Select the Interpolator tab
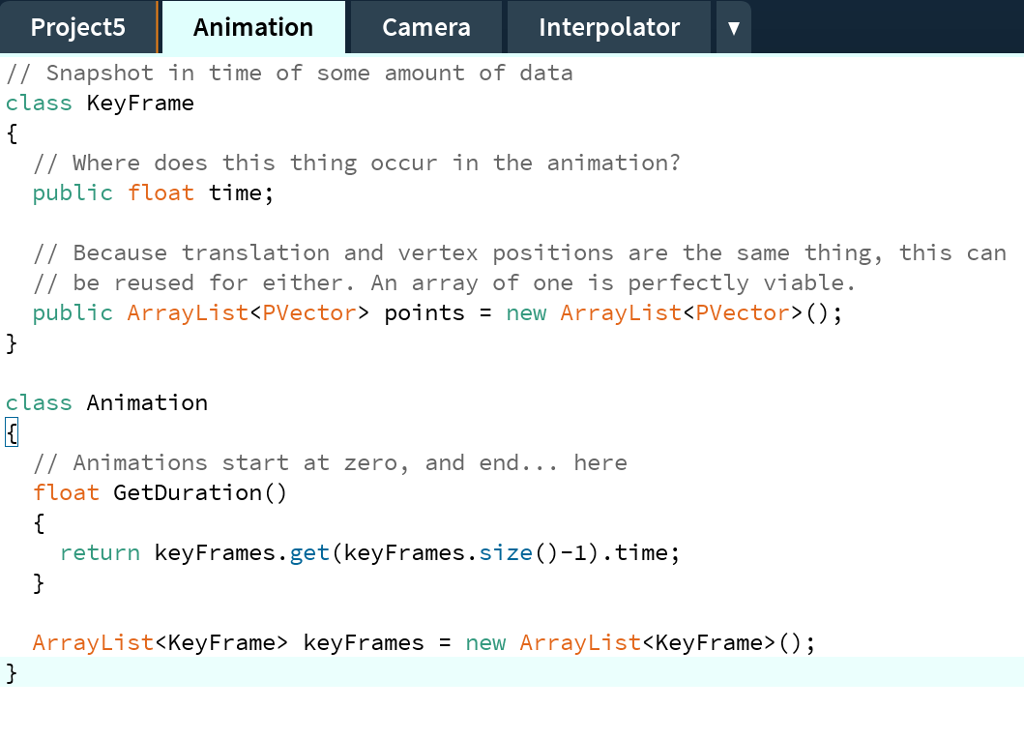 pos(608,27)
